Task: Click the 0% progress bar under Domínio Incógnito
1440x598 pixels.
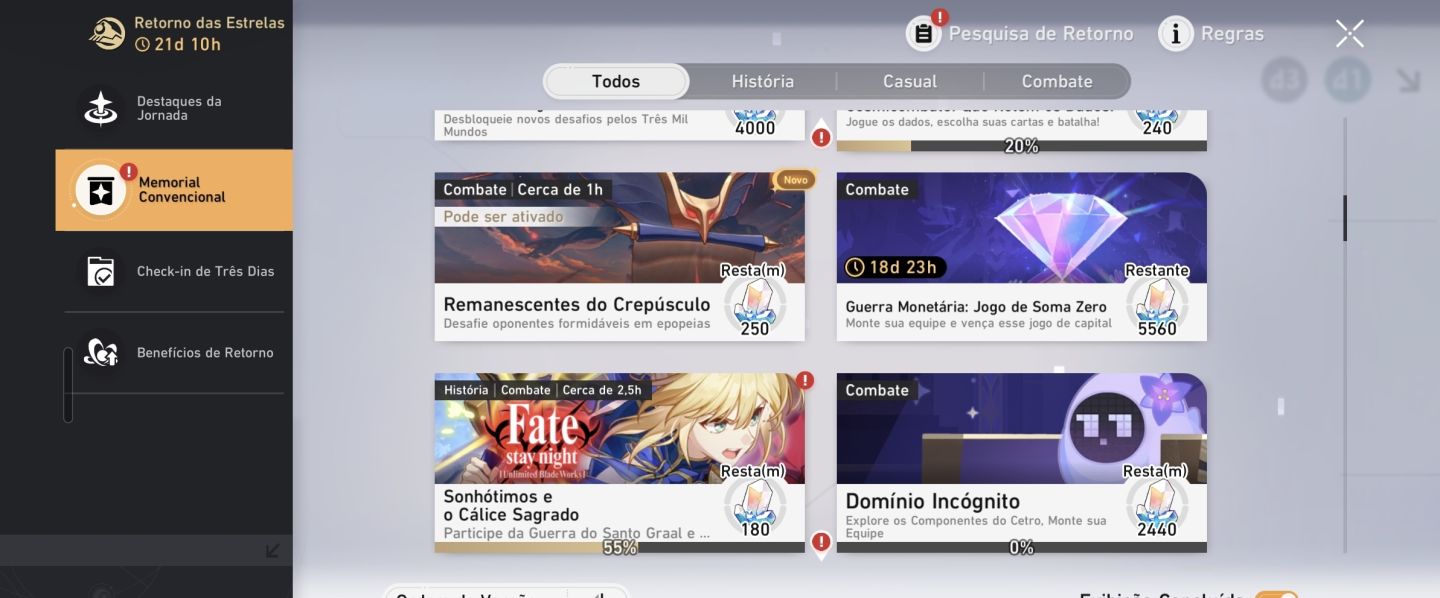Action: [x=1022, y=547]
